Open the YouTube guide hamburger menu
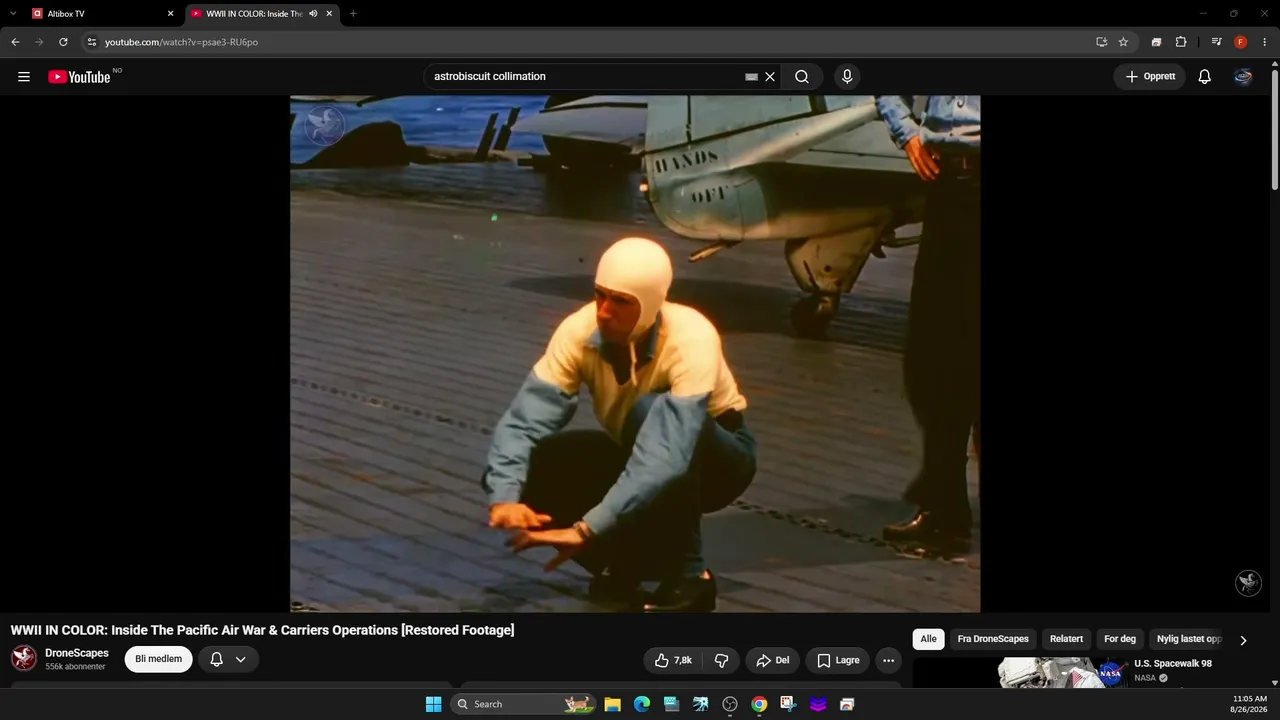Image resolution: width=1280 pixels, height=720 pixels. 24,77
